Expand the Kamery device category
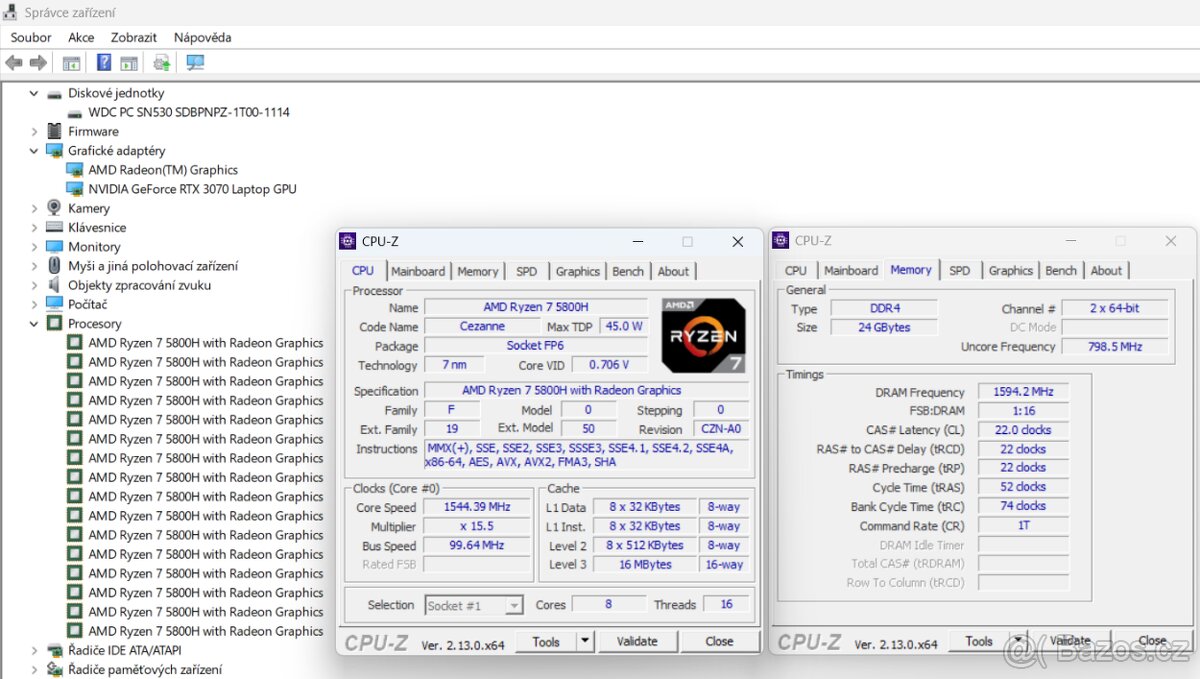 (34, 208)
